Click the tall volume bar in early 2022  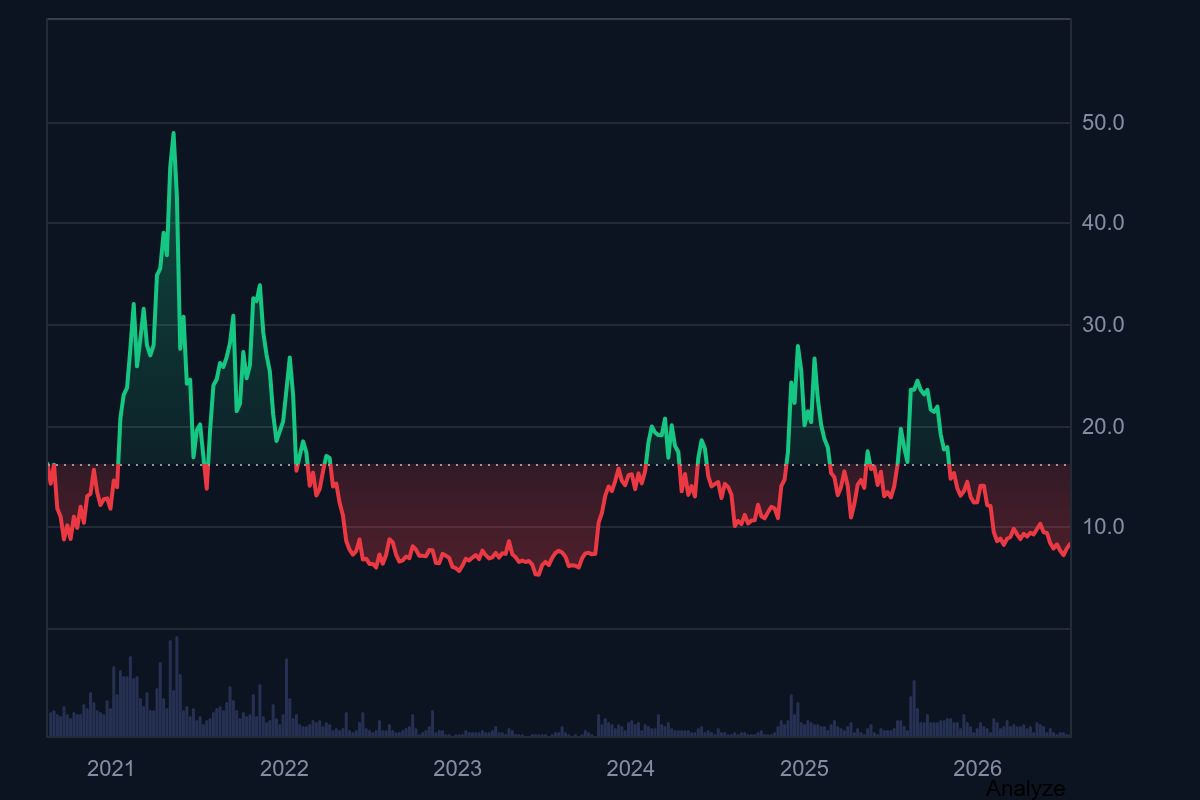pyautogui.click(x=286, y=697)
